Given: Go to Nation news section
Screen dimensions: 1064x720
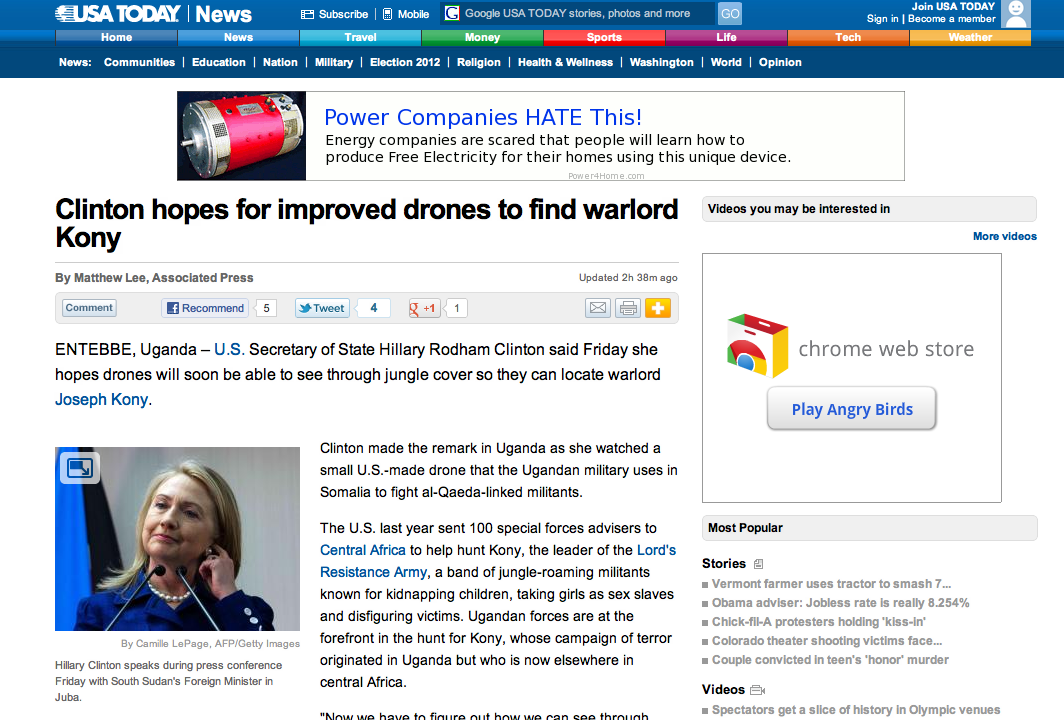Looking at the screenshot, I should pos(280,62).
